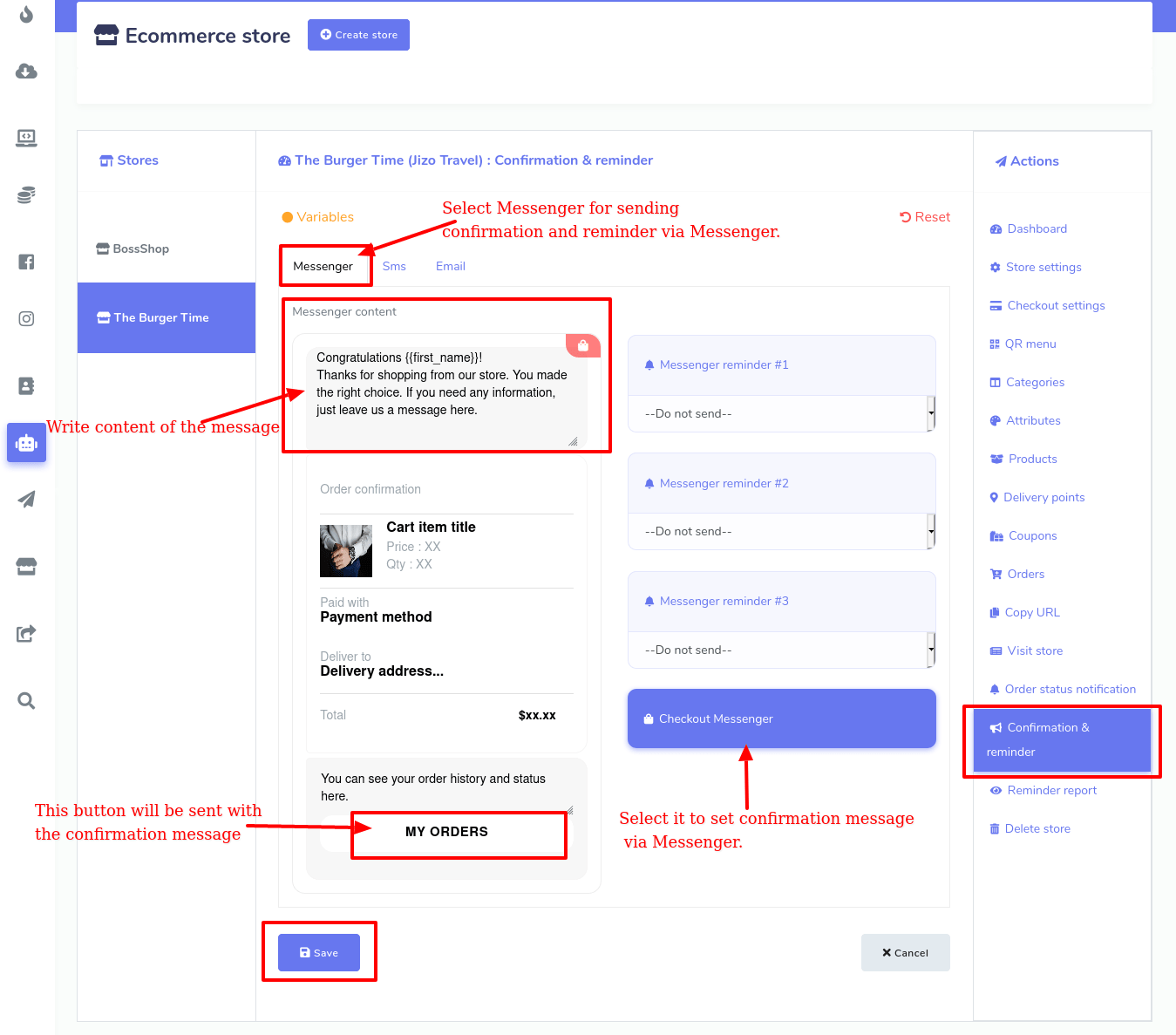Expand the Messenger reminder #1 dropdown
Screen dimensions: 1176x1035
pyautogui.click(x=781, y=413)
